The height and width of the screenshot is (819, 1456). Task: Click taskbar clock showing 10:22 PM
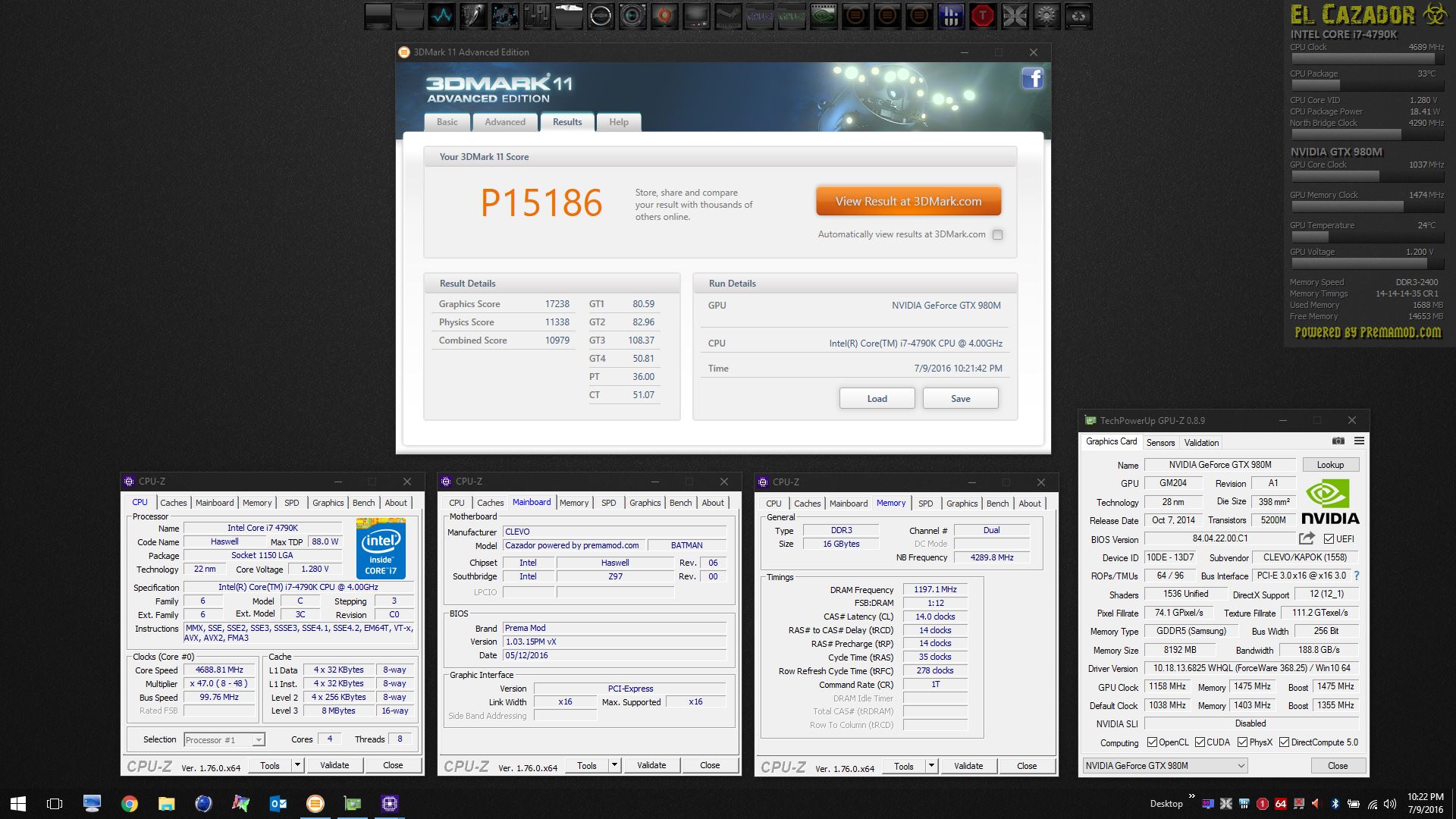1426,803
